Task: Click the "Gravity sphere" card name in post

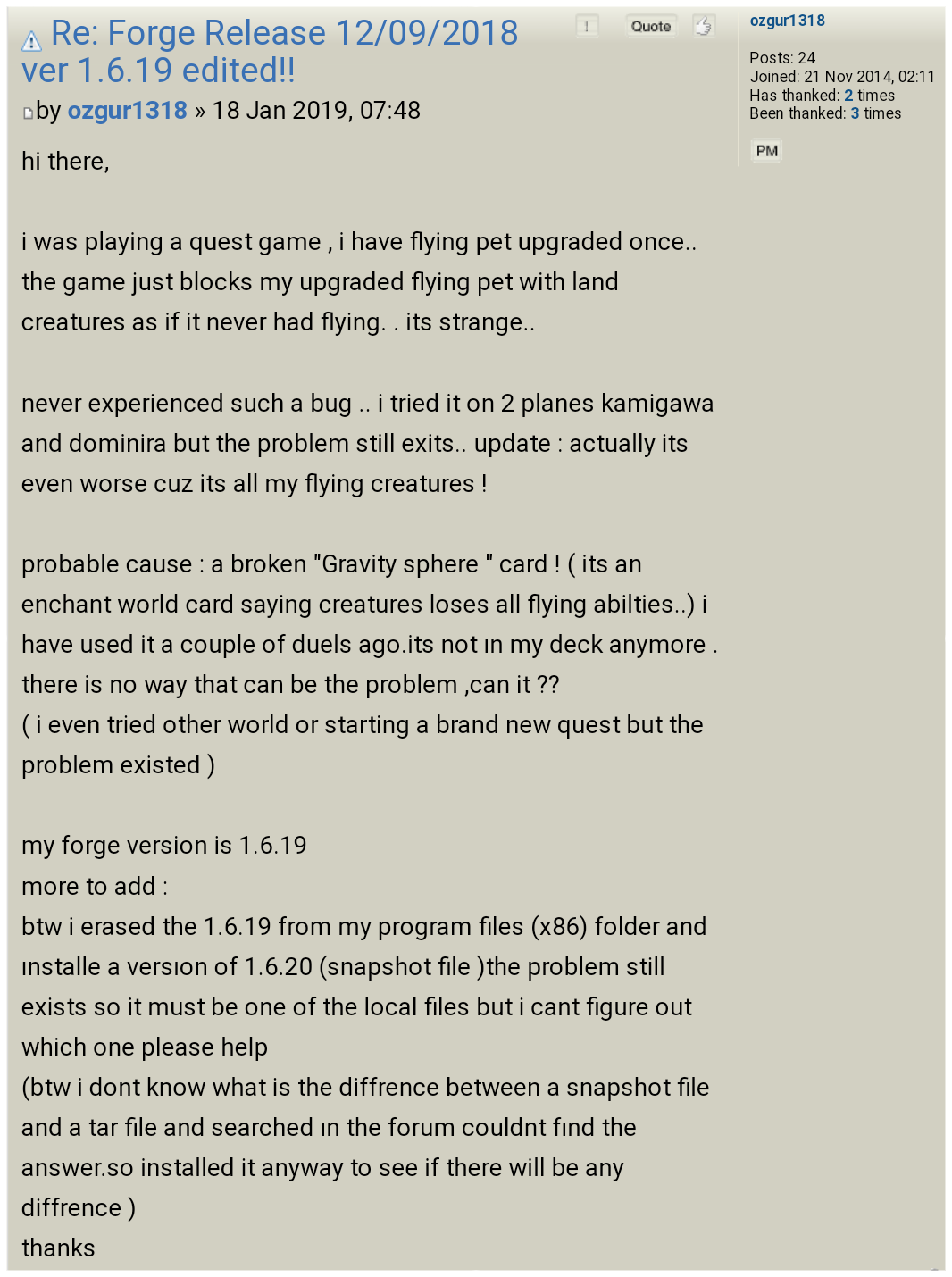Action: [x=400, y=564]
